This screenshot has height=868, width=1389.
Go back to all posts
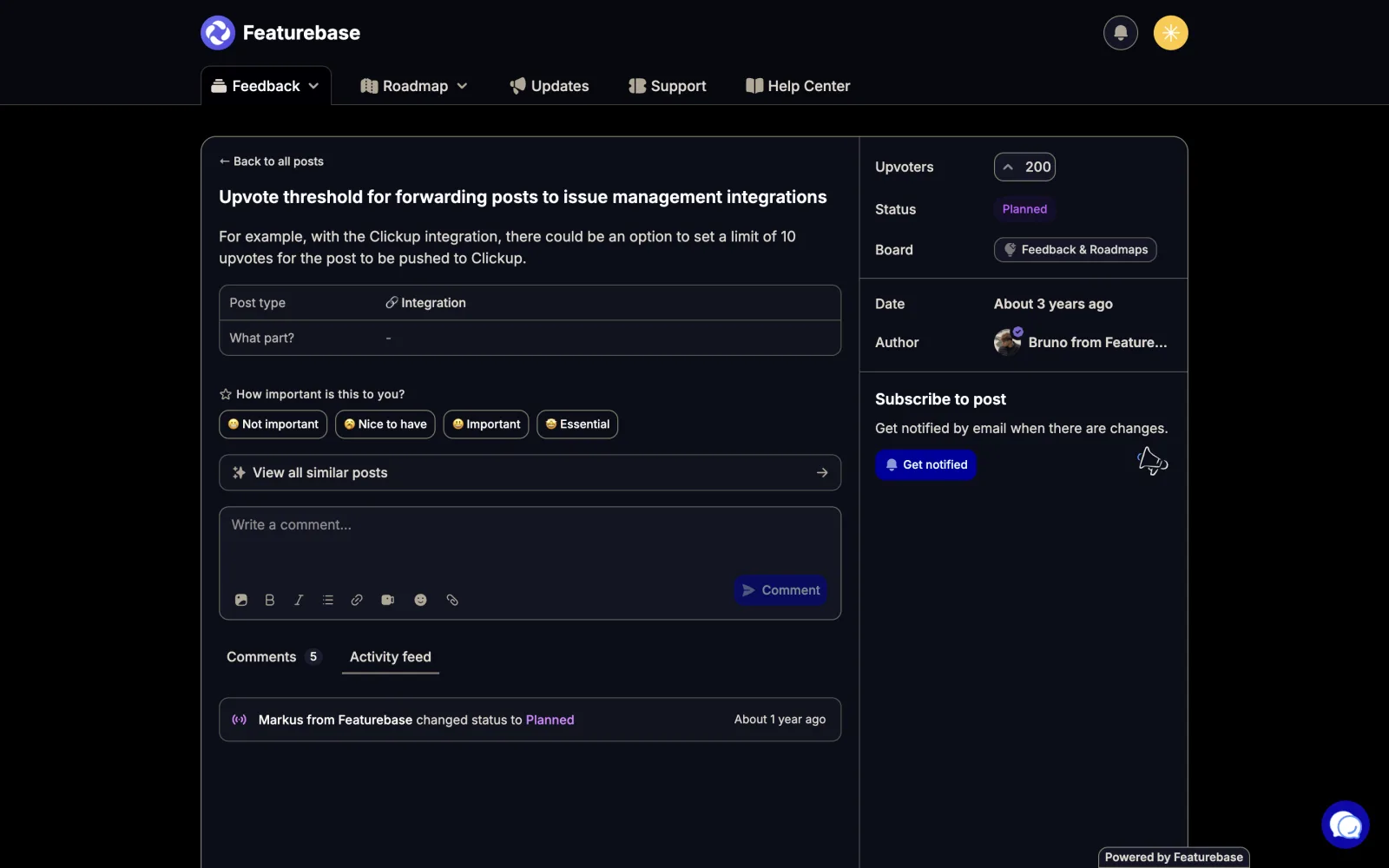[x=272, y=161]
